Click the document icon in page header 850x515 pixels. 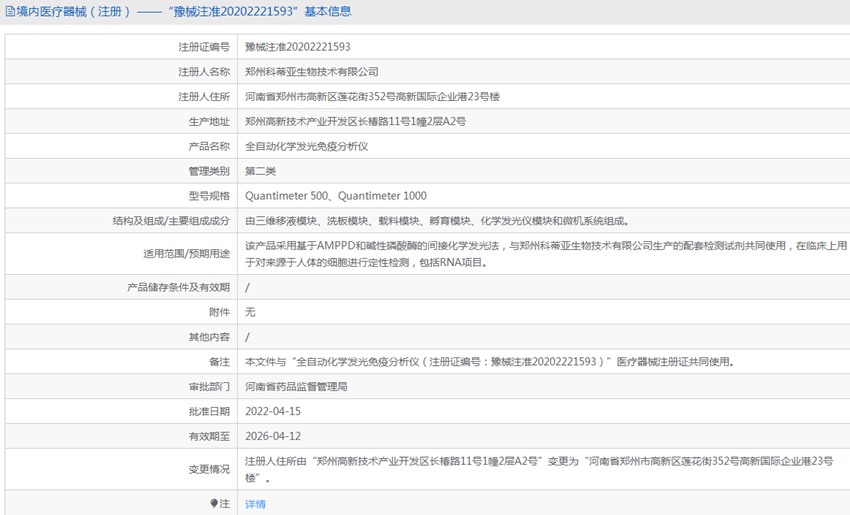click(x=10, y=11)
